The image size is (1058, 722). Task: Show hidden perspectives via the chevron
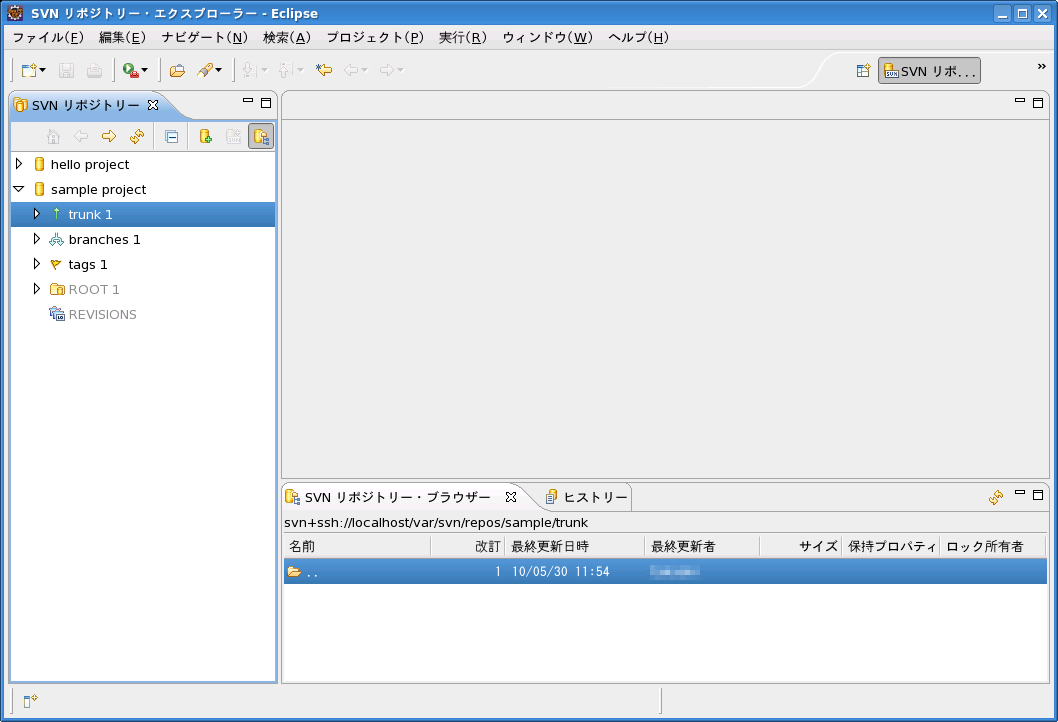(x=1042, y=66)
